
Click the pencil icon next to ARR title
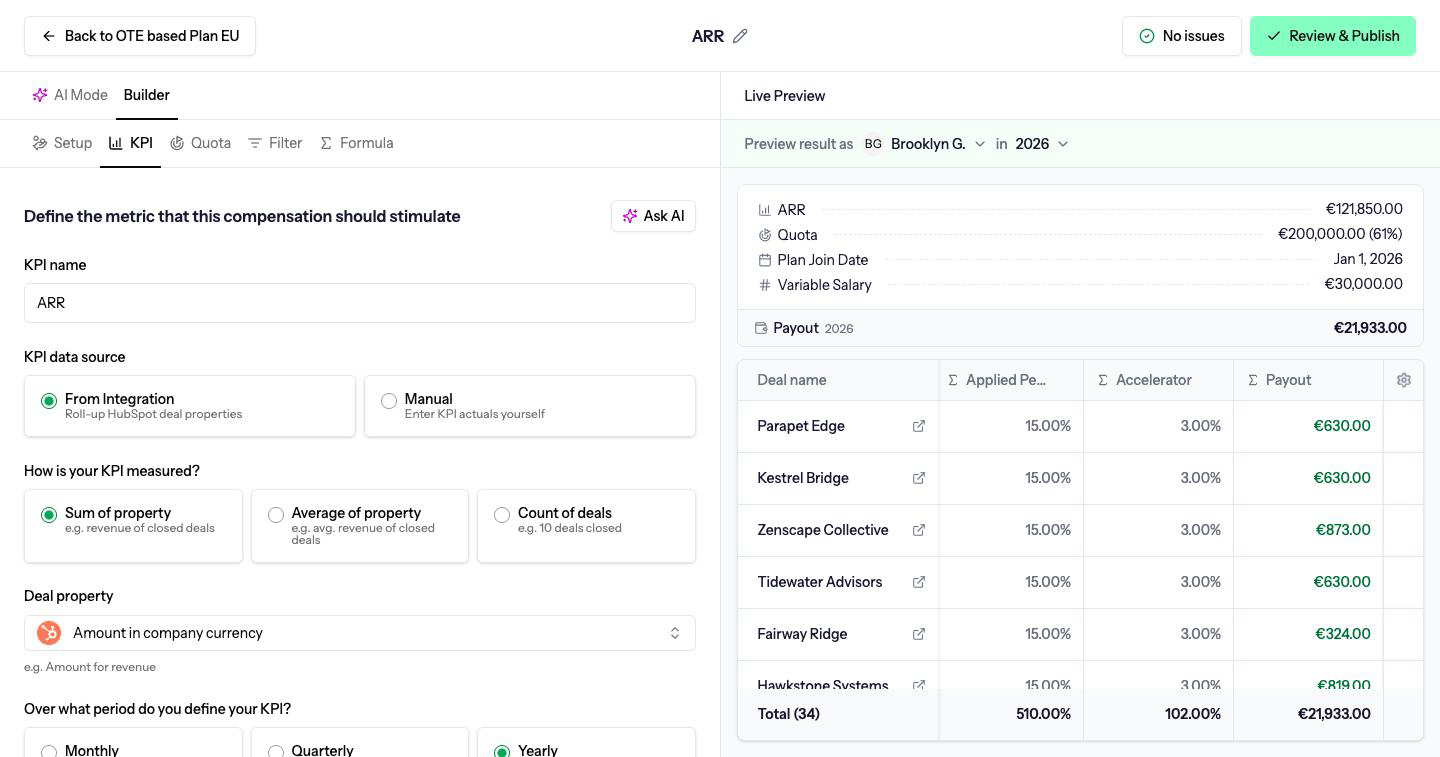740,36
